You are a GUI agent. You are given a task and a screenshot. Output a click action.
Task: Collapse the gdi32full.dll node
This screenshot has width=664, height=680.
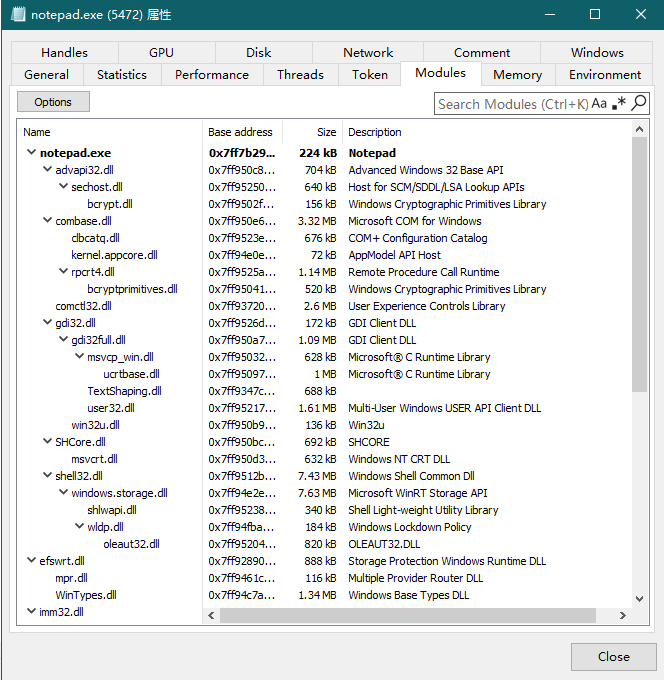coord(63,340)
